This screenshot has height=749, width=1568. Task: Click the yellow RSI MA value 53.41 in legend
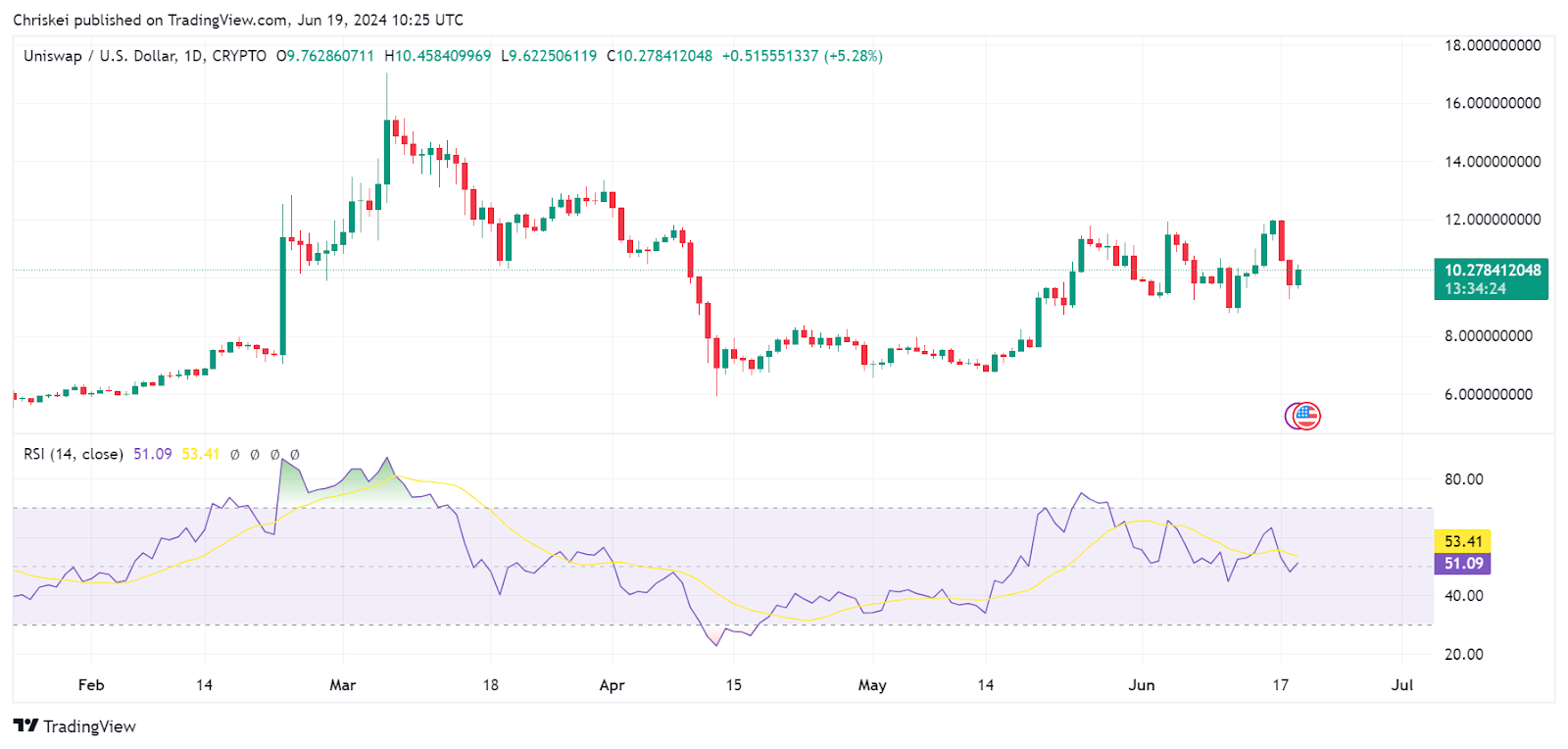(201, 454)
